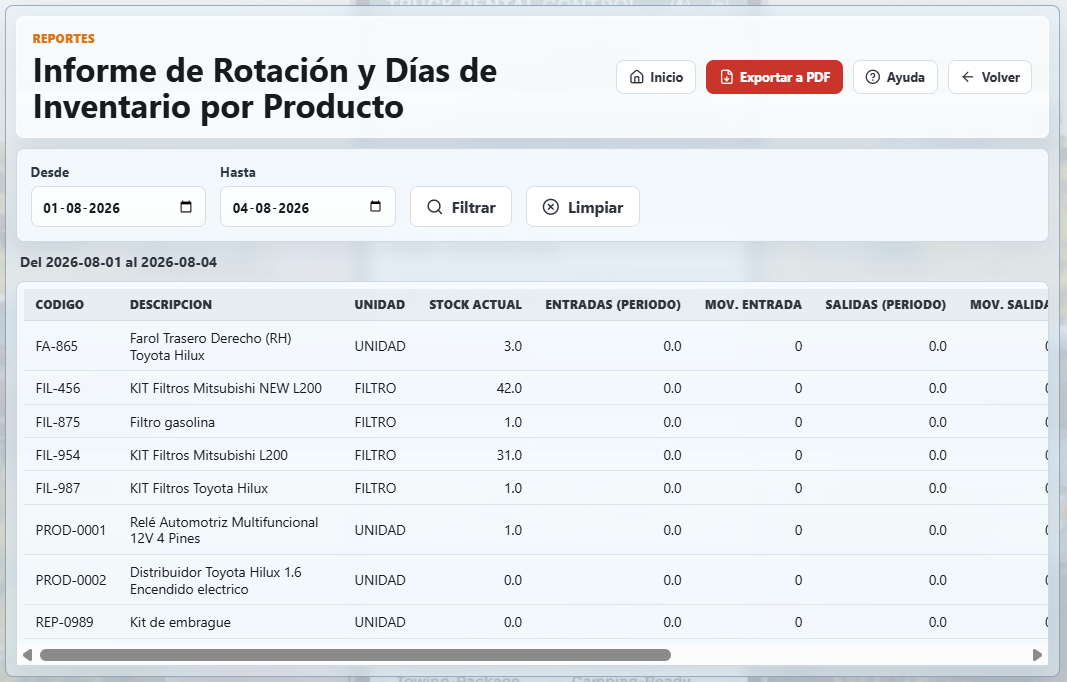
Task: Click the Relé Automotriz Multifuncional description
Action: coord(224,530)
